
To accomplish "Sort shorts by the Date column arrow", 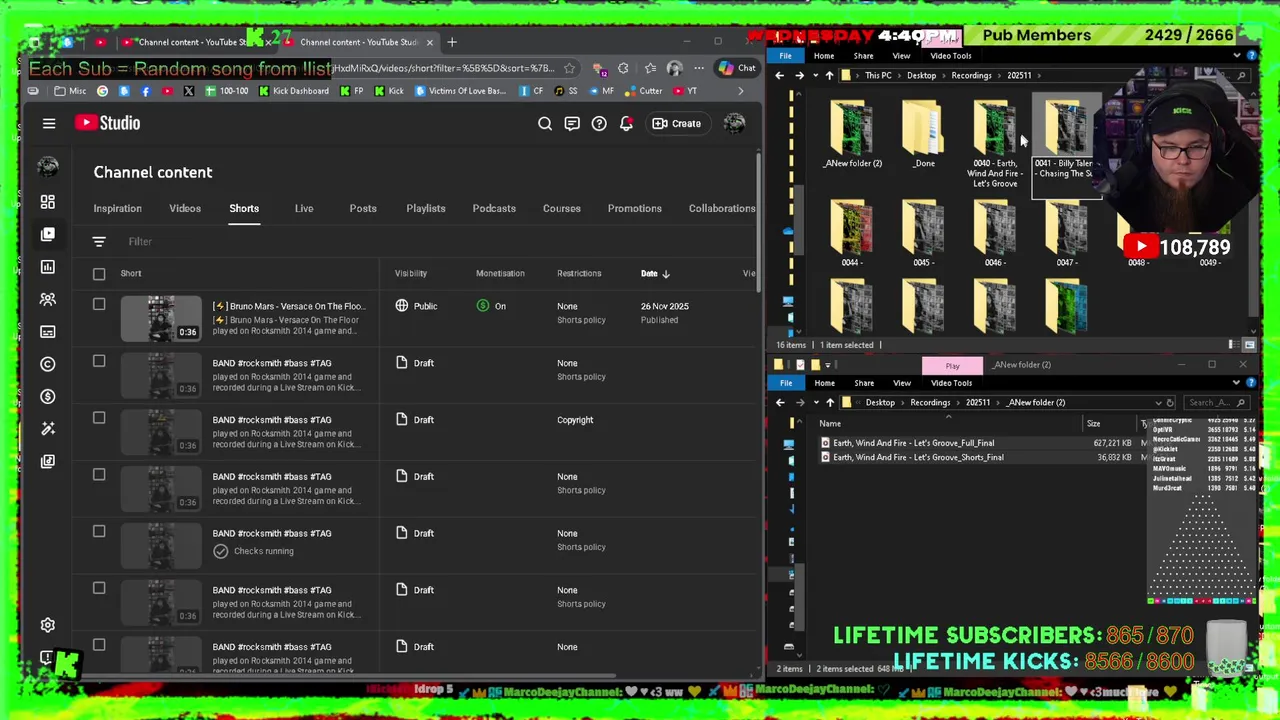I will tap(665, 273).
